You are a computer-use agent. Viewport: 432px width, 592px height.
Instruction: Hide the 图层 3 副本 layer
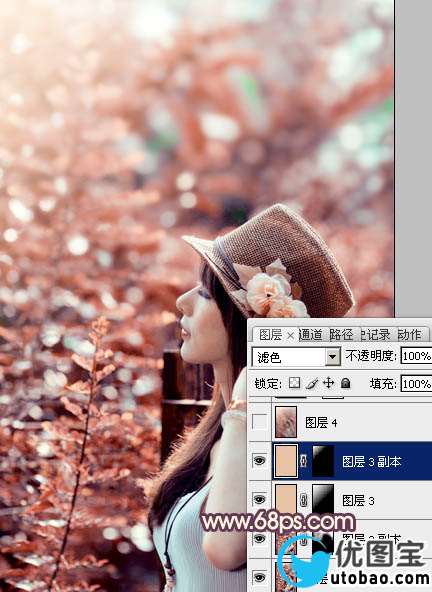[x=259, y=461]
